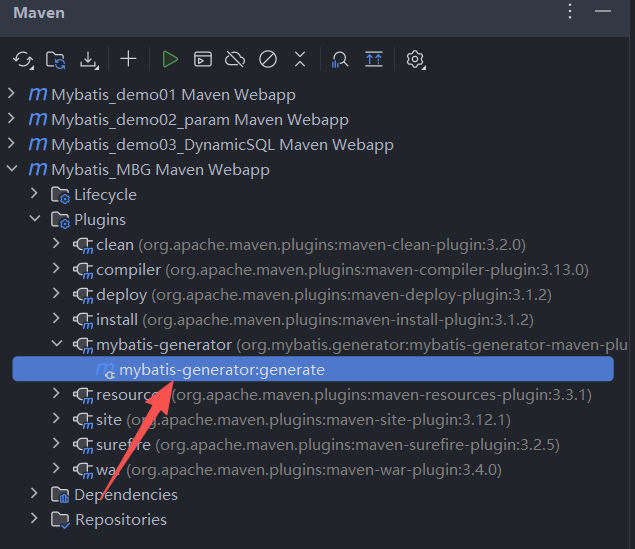Select the maven-war-plugin entry
Image resolution: width=635 pixels, height=549 pixels.
click(299, 470)
